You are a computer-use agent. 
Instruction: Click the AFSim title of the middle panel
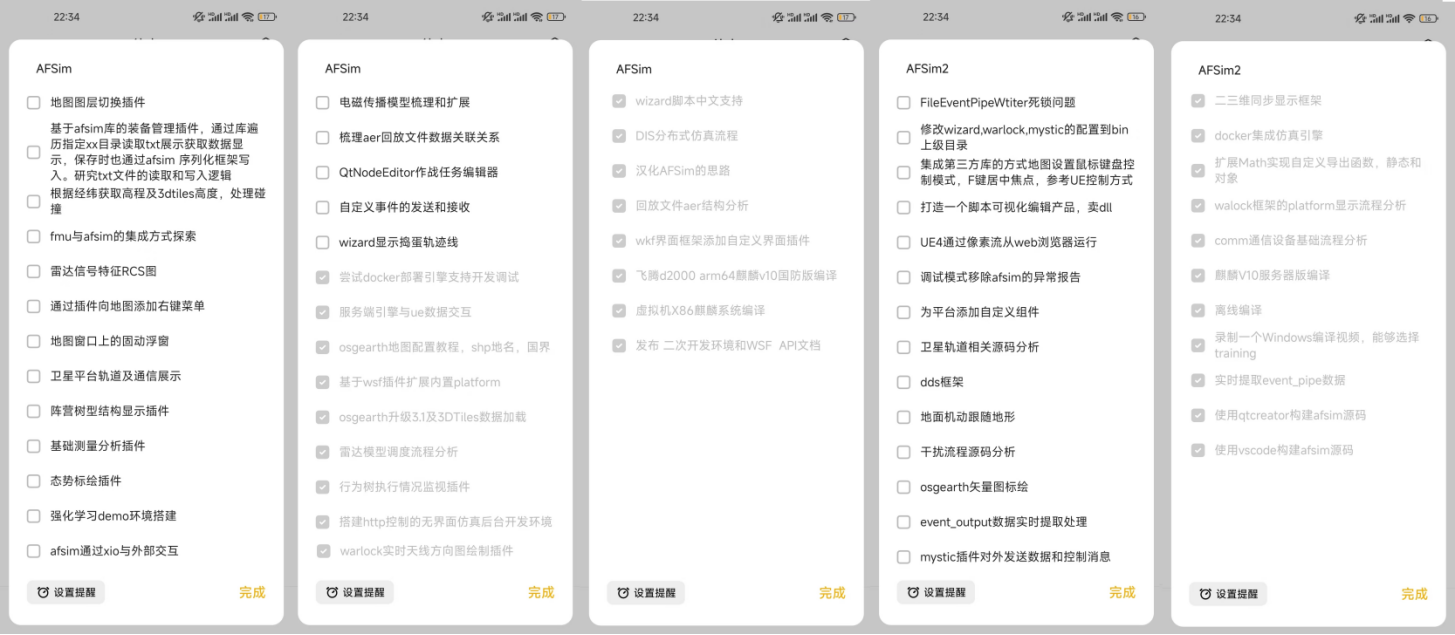click(x=634, y=69)
